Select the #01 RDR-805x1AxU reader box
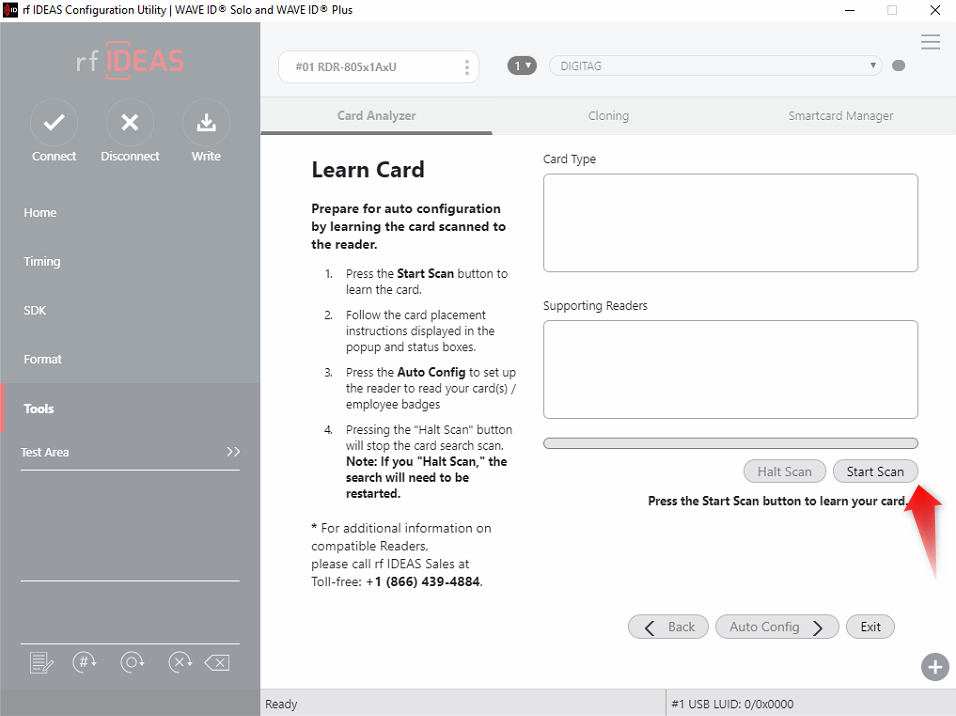 pos(378,67)
